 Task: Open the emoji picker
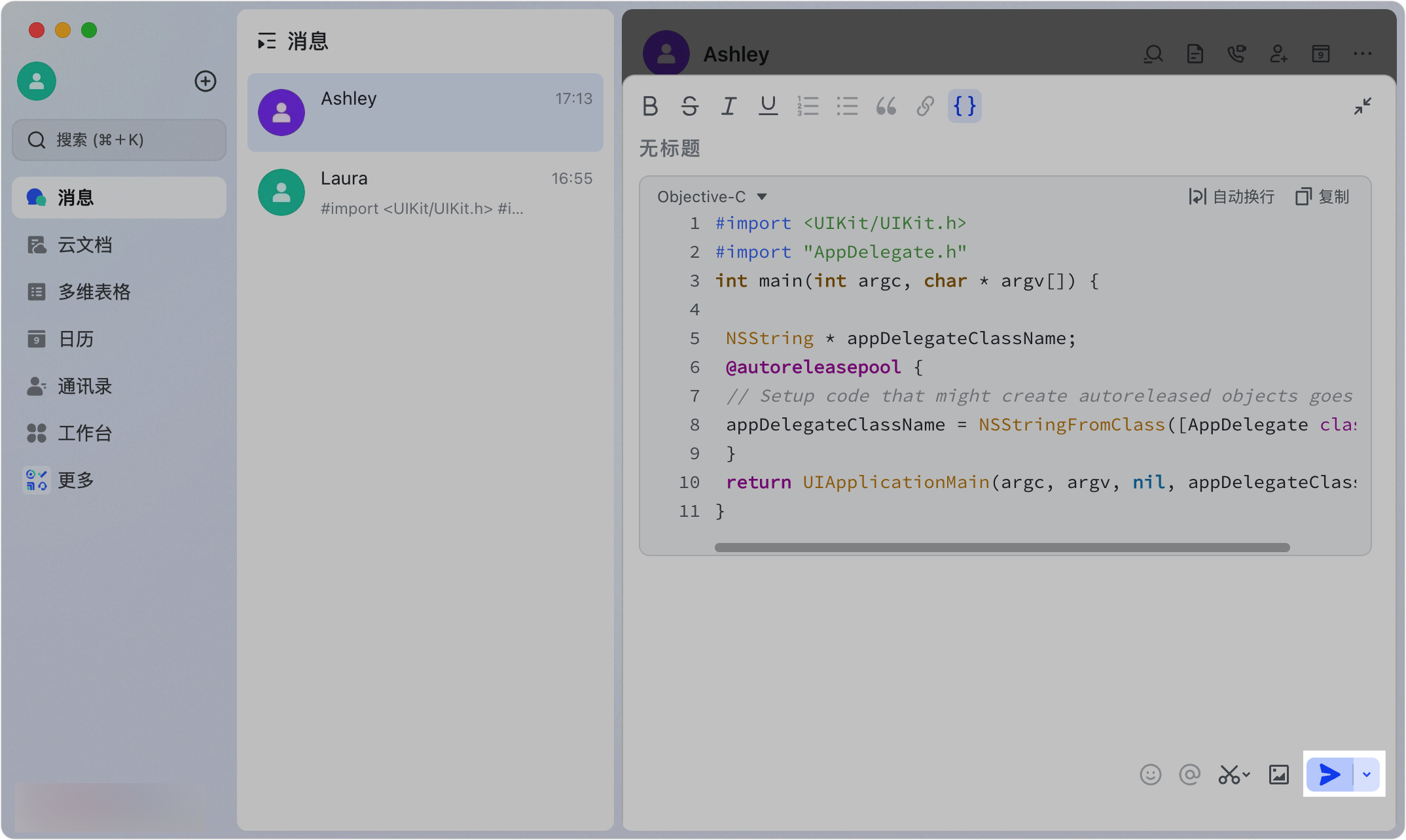click(1150, 775)
